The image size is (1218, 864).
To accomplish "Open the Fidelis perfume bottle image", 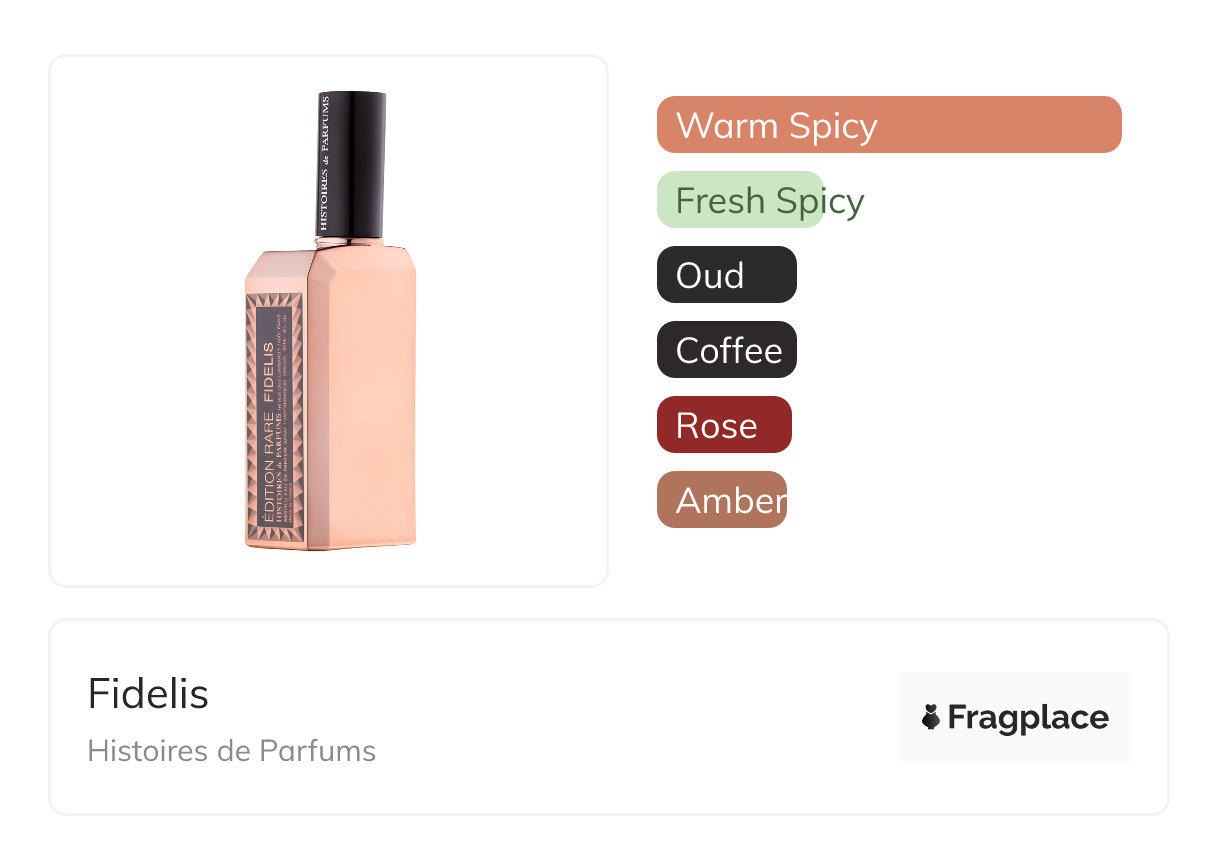I will click(x=331, y=320).
